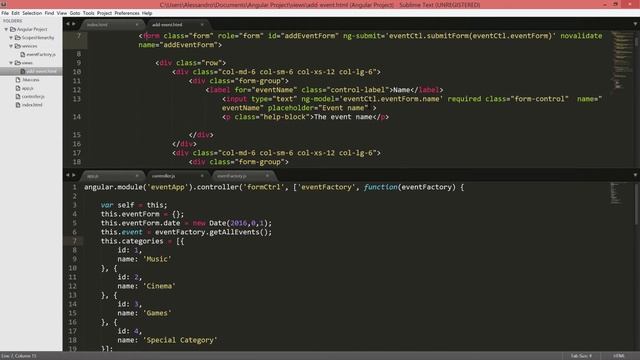The height and width of the screenshot is (360, 640).
Task: Click the services folder icon in sidebar
Action: point(18,46)
